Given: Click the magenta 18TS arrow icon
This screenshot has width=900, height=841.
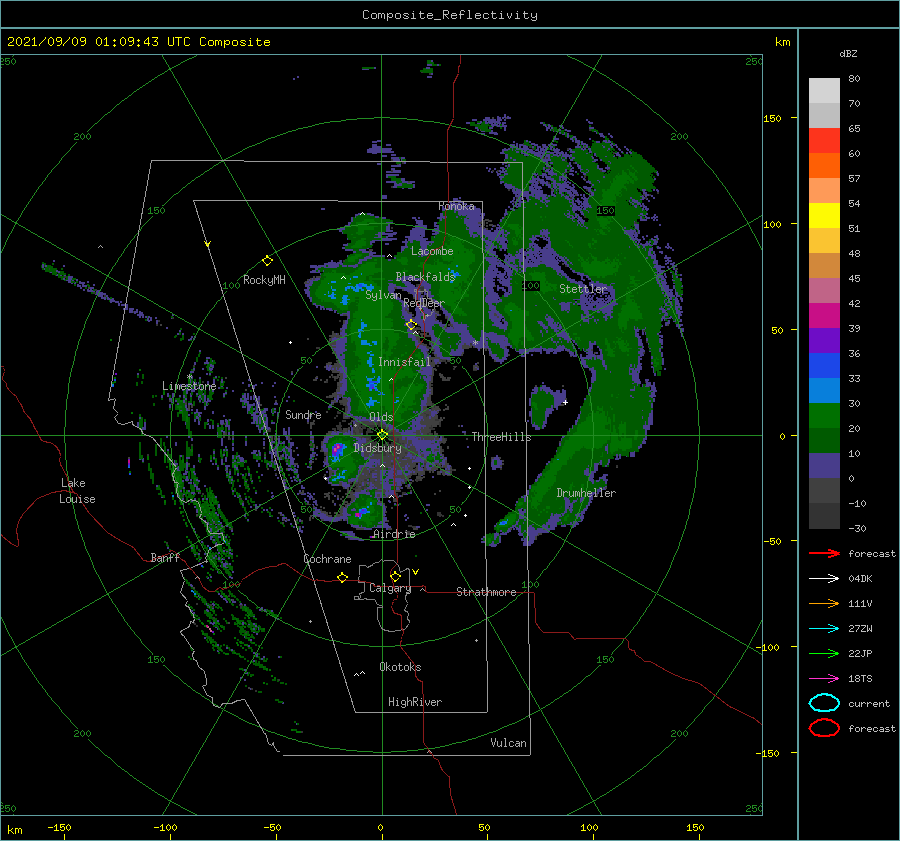Looking at the screenshot, I should pyautogui.click(x=824, y=679).
